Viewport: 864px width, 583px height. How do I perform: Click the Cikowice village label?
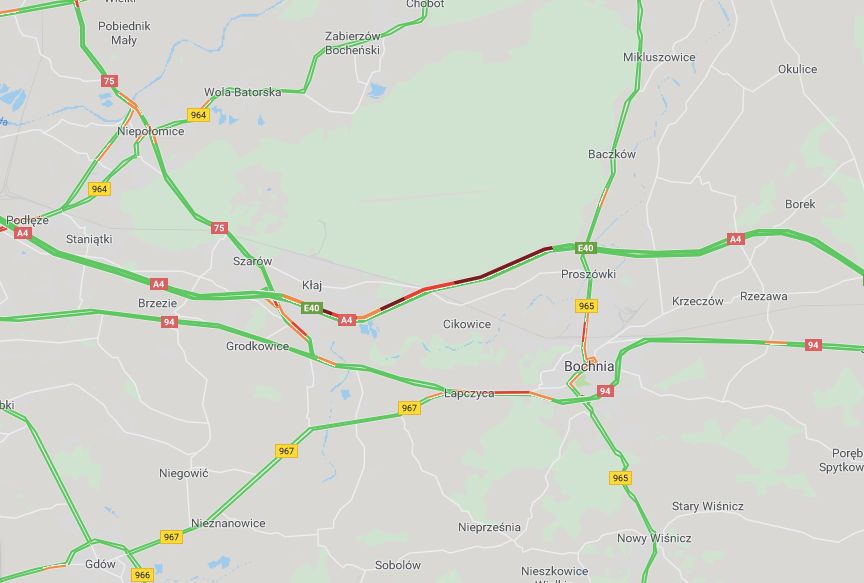(467, 324)
